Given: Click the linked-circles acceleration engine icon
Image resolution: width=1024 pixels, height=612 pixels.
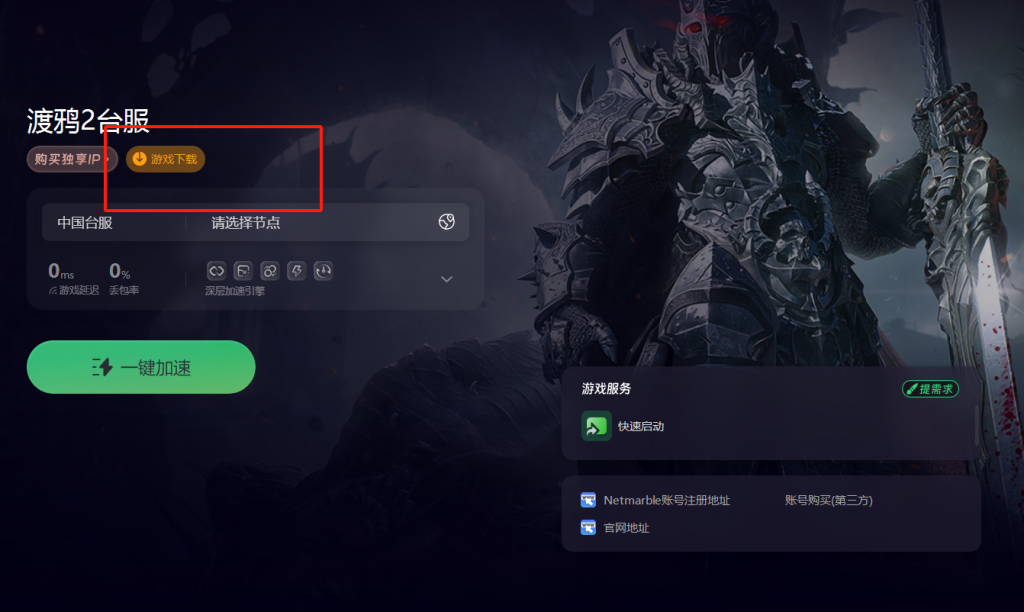Looking at the screenshot, I should click(x=270, y=270).
